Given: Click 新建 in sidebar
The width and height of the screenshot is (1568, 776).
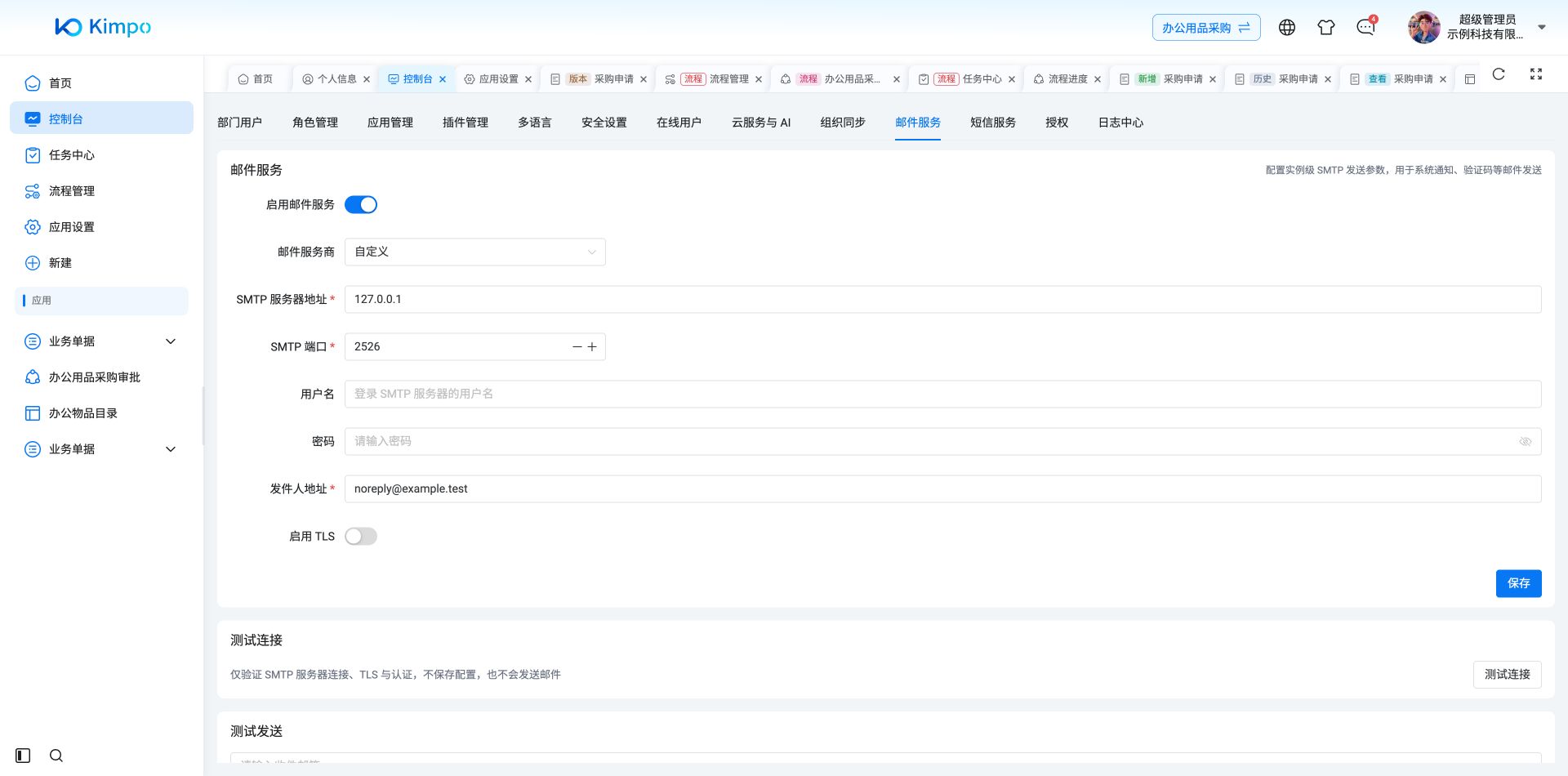Looking at the screenshot, I should point(101,263).
